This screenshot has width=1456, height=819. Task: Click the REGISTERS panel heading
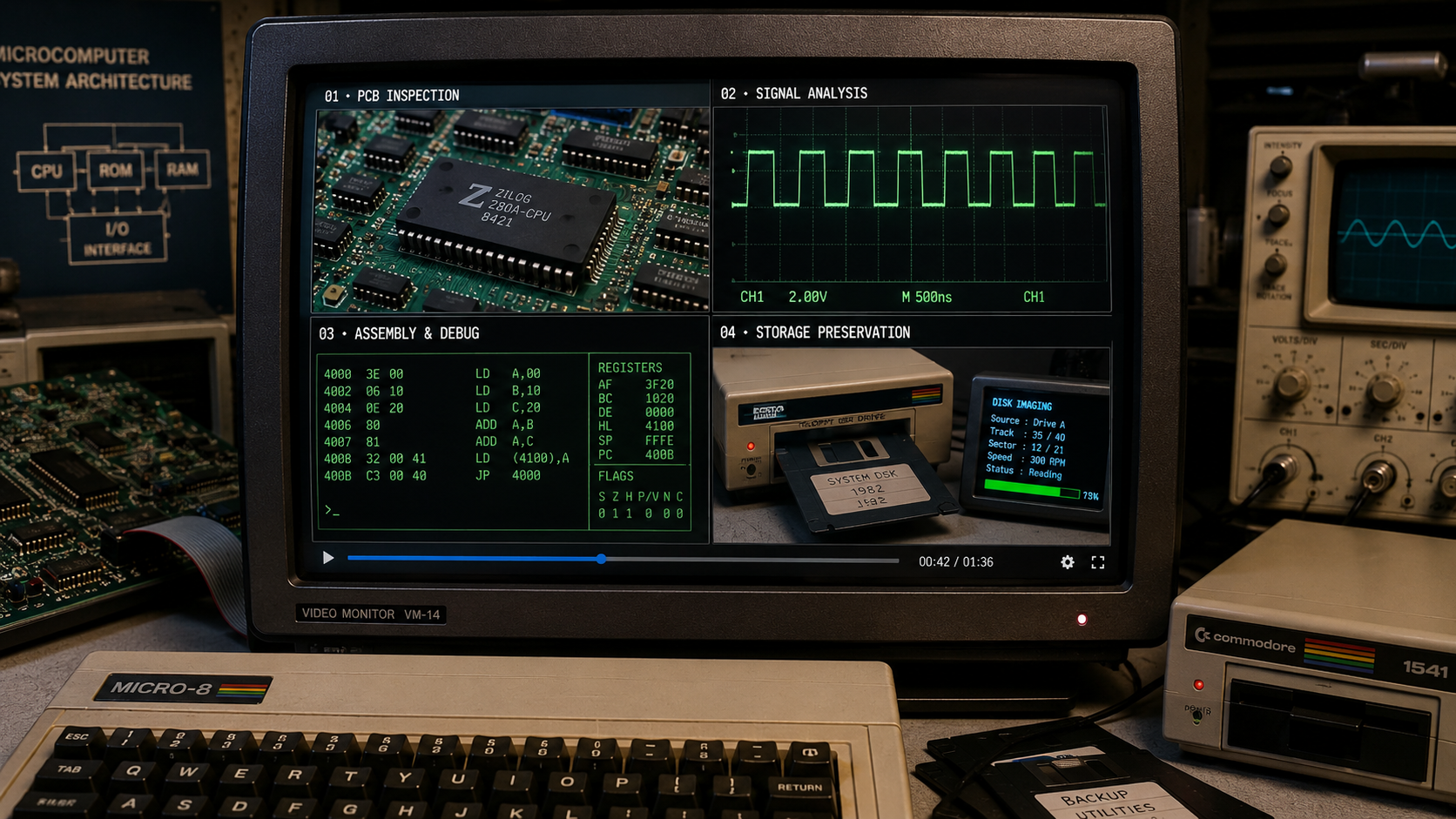click(630, 367)
